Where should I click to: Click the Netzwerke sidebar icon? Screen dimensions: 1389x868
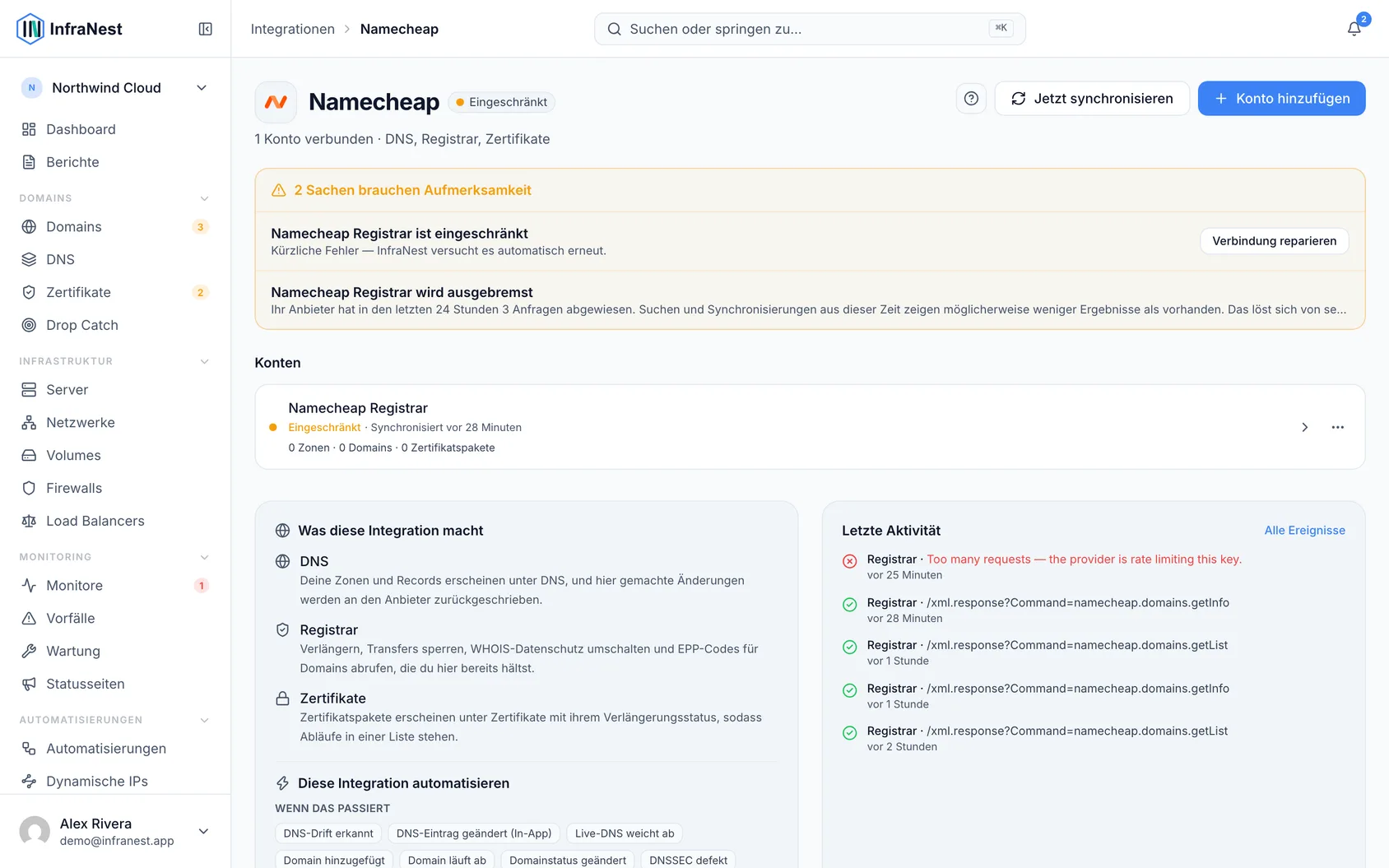[x=29, y=423]
